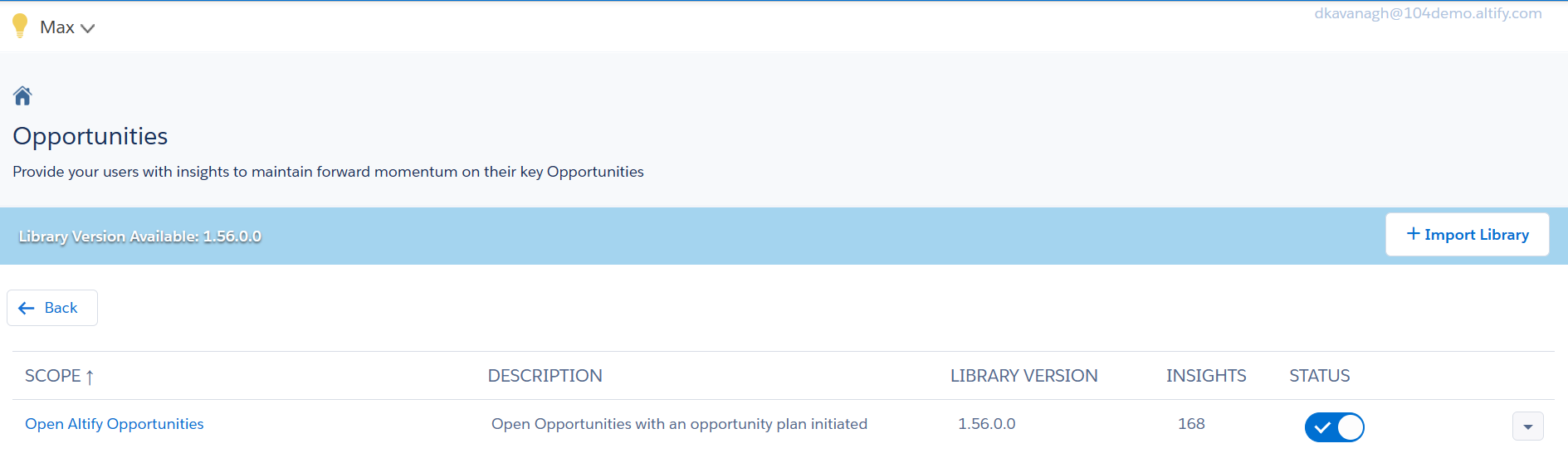The width and height of the screenshot is (1568, 458).
Task: Click the dkavanagh@104demo.altify.com user email
Action: 1428,13
